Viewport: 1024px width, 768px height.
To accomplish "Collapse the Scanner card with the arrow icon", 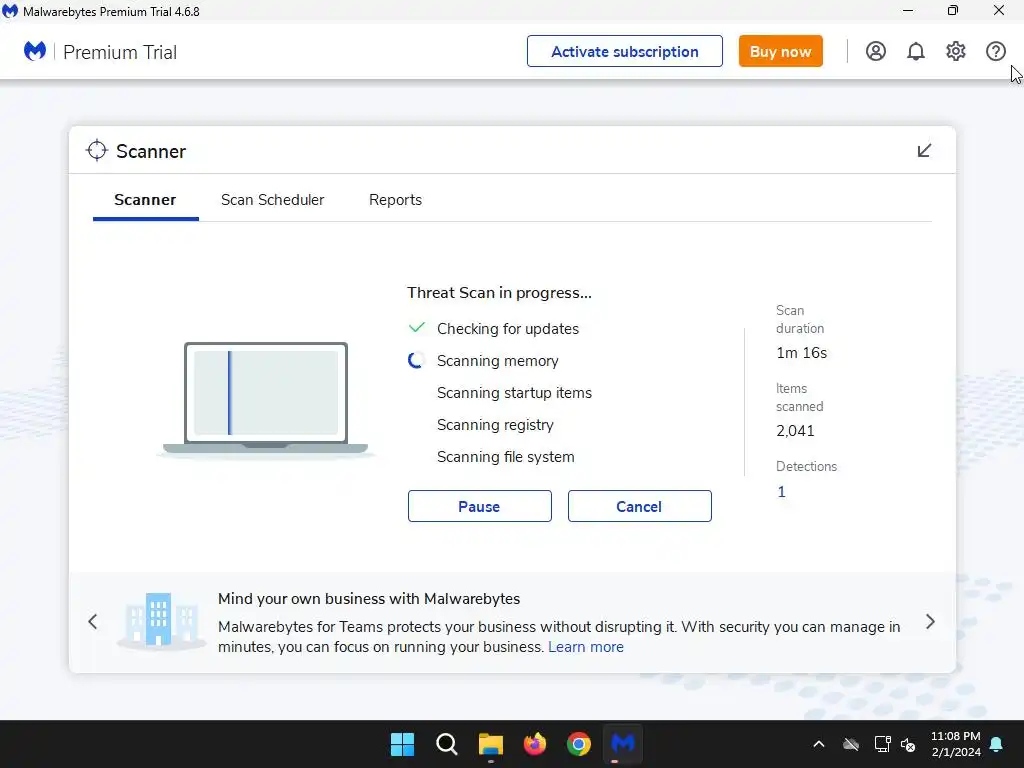I will tap(924, 151).
